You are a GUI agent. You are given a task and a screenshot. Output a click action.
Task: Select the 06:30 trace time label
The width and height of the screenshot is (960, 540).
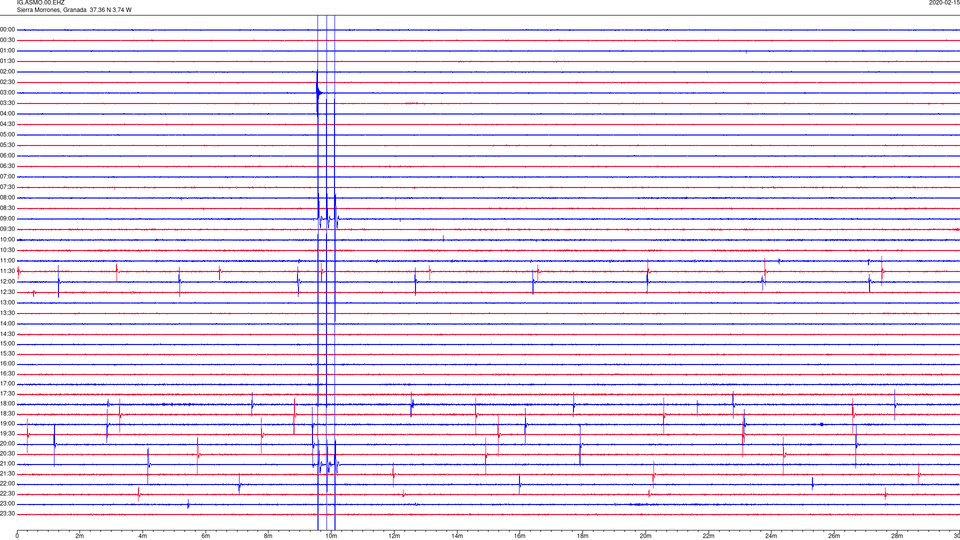click(7, 166)
